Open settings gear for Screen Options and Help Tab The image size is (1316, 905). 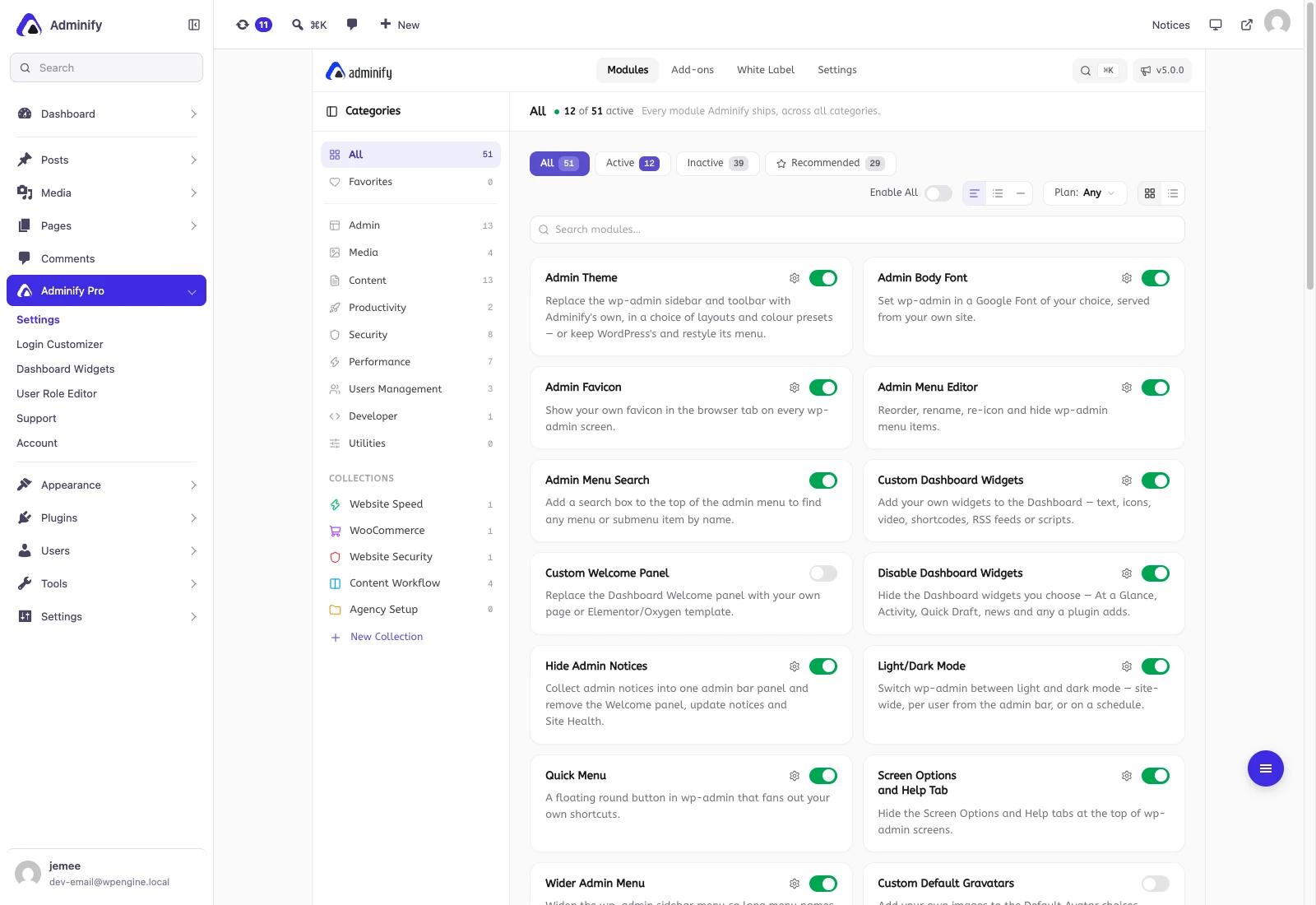1127,776
